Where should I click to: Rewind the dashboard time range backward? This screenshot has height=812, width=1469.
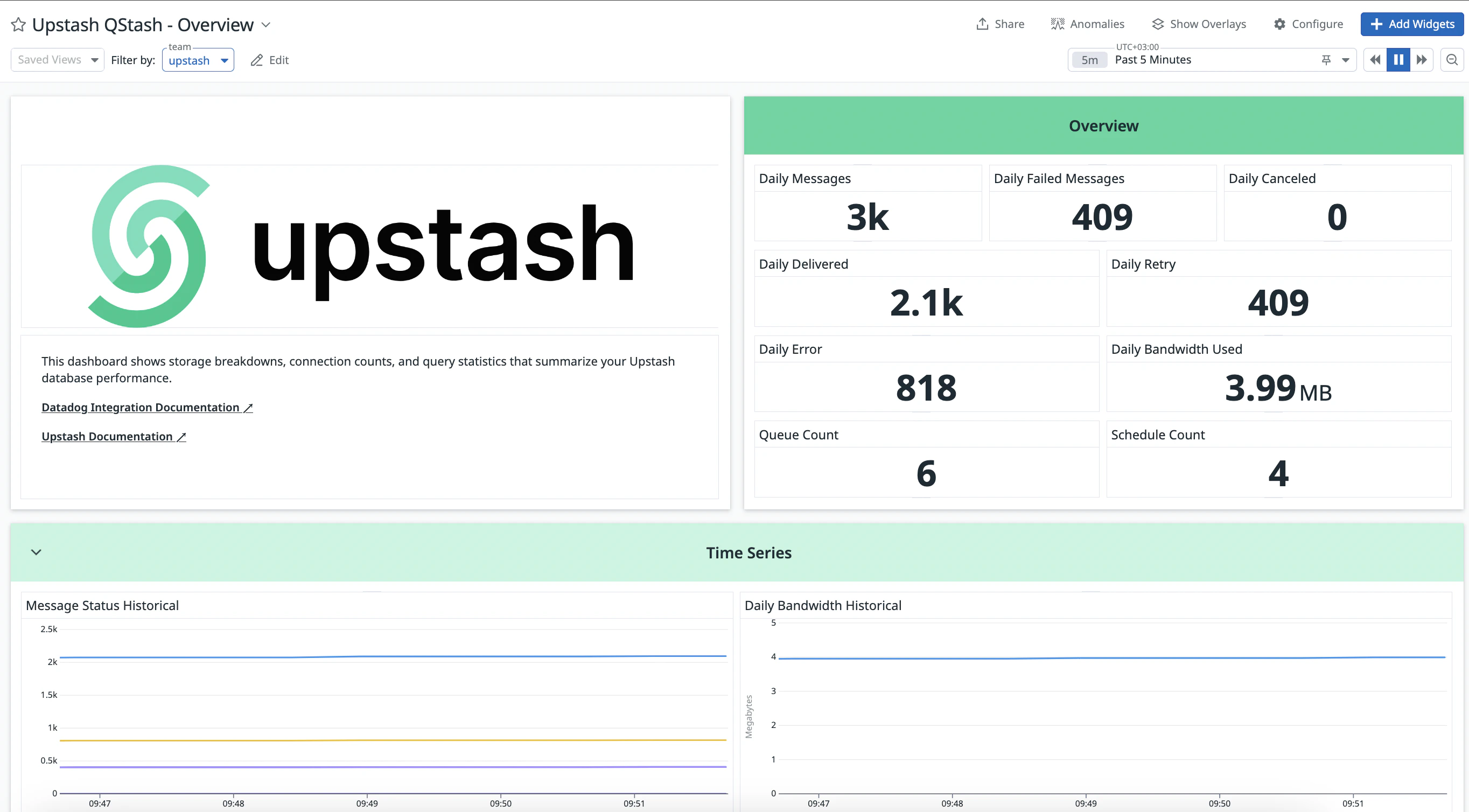[1374, 59]
